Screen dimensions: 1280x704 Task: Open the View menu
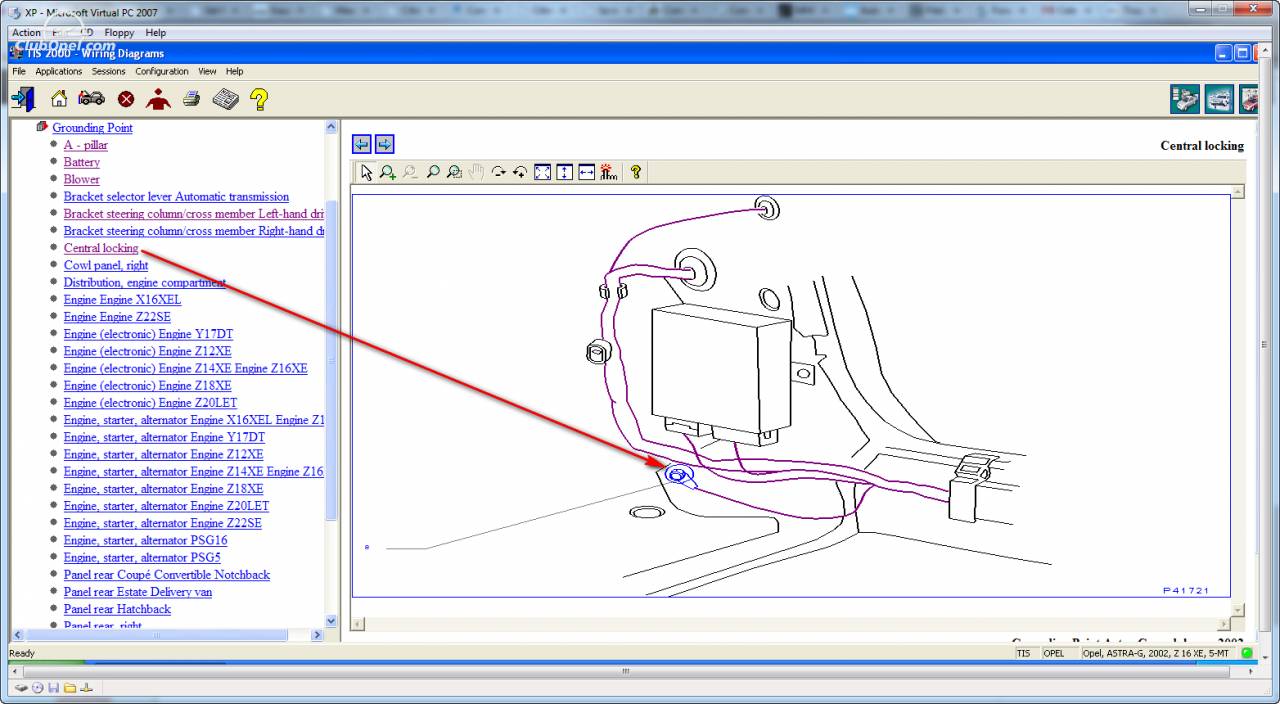[x=207, y=71]
